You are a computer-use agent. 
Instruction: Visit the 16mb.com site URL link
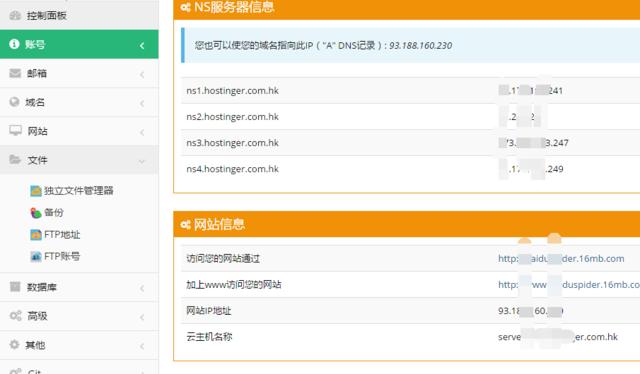561,258
